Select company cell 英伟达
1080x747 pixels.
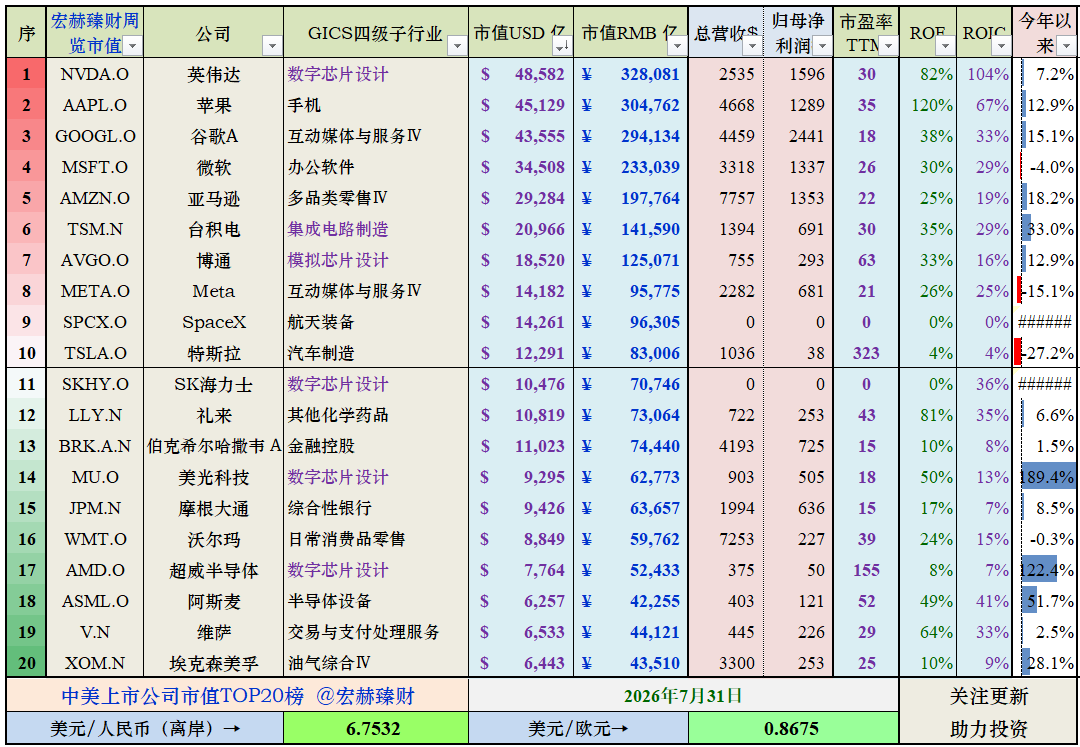[x=214, y=74]
